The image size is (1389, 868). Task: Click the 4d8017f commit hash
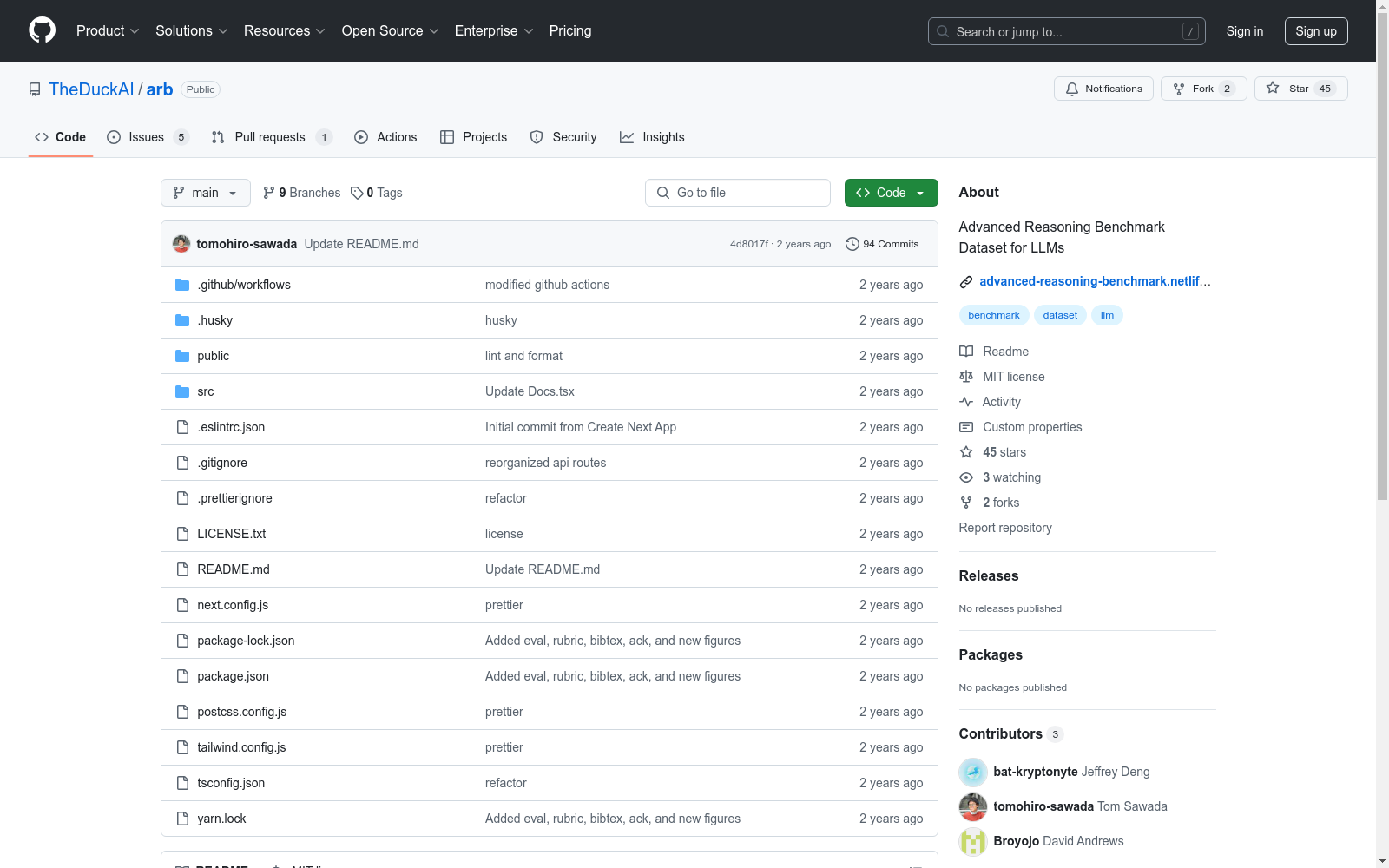pyautogui.click(x=749, y=244)
